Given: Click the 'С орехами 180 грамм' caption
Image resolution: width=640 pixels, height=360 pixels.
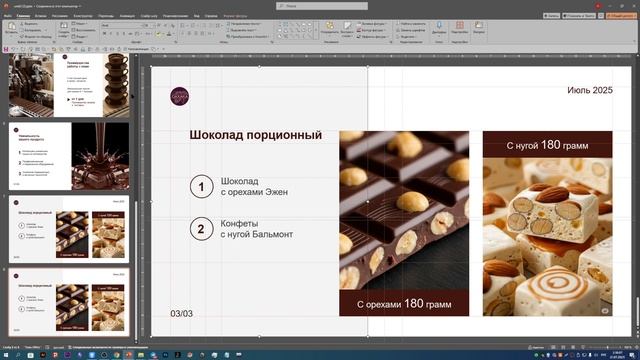Looking at the screenshot, I should (404, 304).
